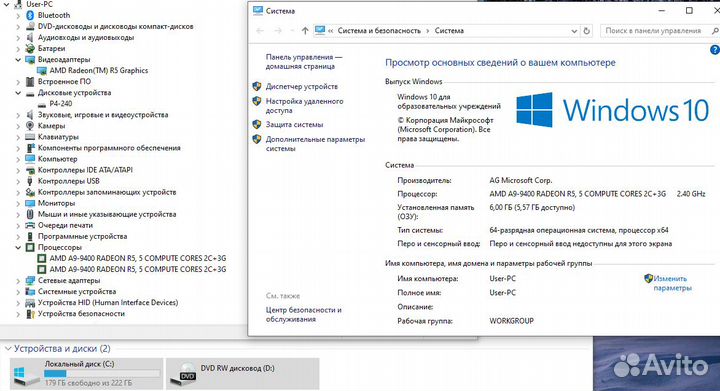This screenshot has height=391, width=720.
Task: Open Защита системы link
Action: pyautogui.click(x=294, y=124)
